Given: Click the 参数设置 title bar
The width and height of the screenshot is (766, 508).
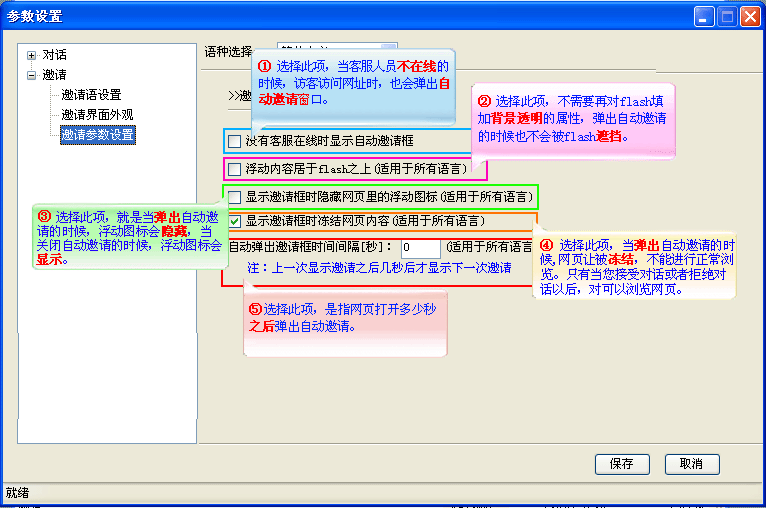Looking at the screenshot, I should click(350, 16).
